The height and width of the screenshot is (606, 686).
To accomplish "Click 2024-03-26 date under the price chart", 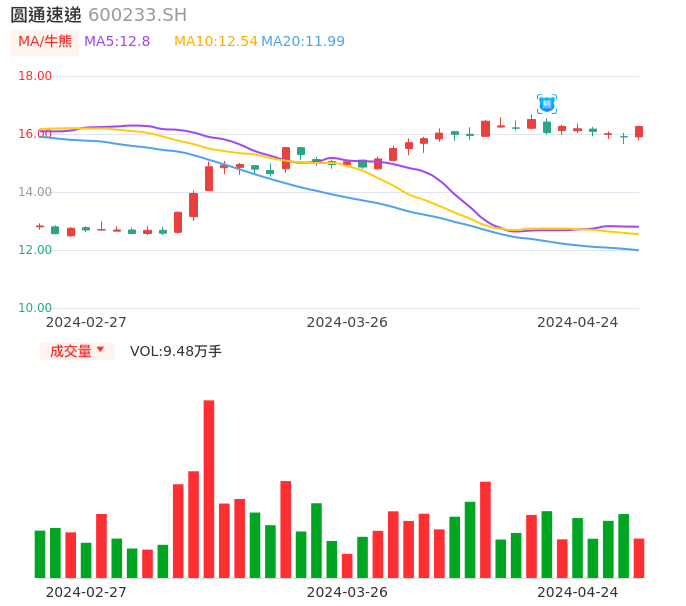I will coord(347,322).
